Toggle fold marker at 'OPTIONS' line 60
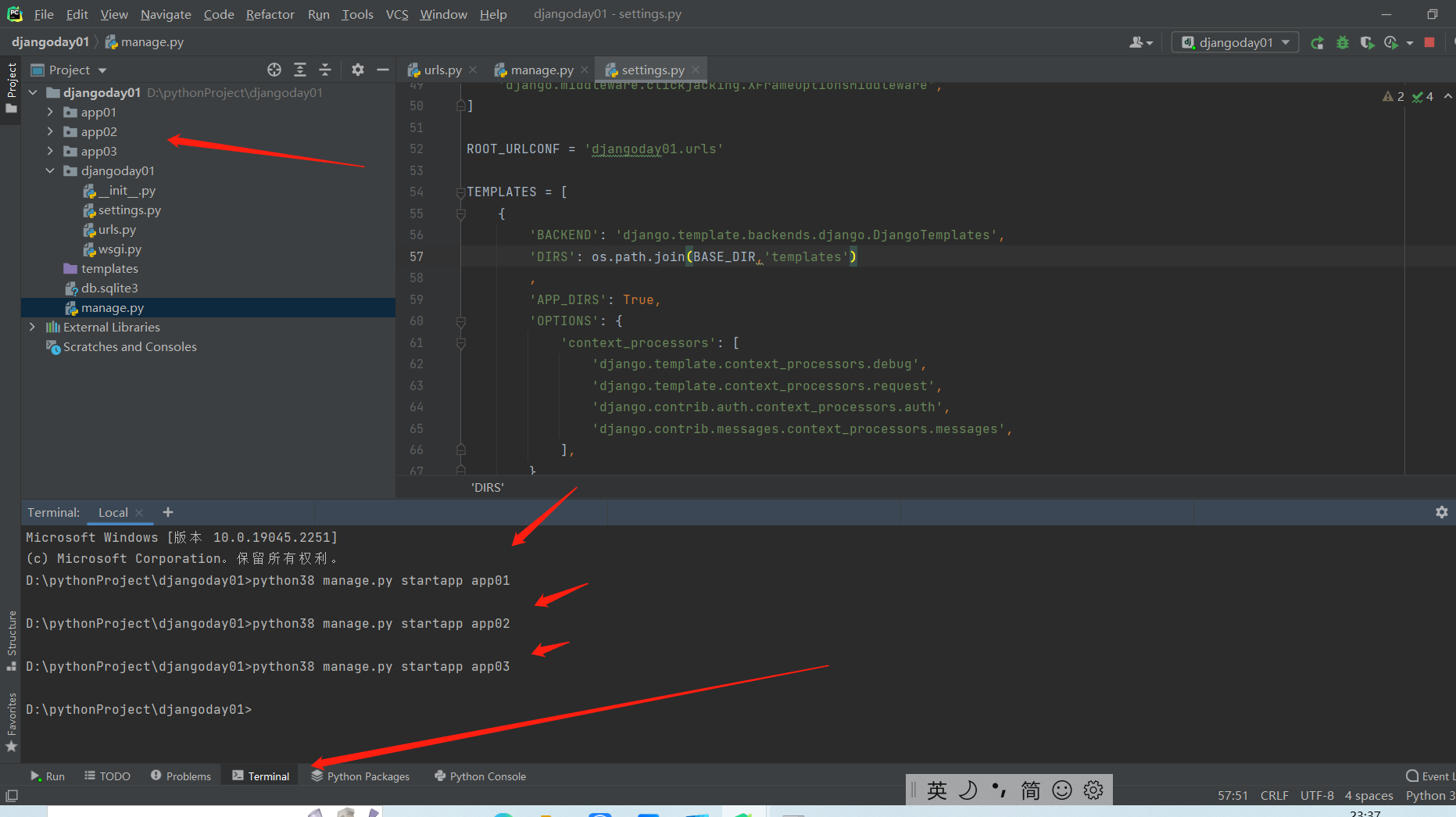Viewport: 1456px width, 817px height. pyautogui.click(x=461, y=321)
